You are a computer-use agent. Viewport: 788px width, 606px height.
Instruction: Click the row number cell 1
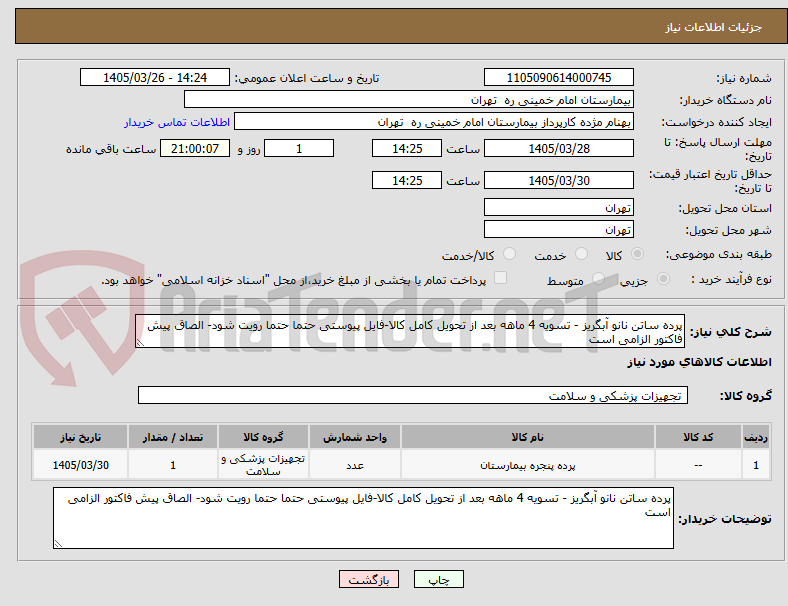click(x=755, y=465)
